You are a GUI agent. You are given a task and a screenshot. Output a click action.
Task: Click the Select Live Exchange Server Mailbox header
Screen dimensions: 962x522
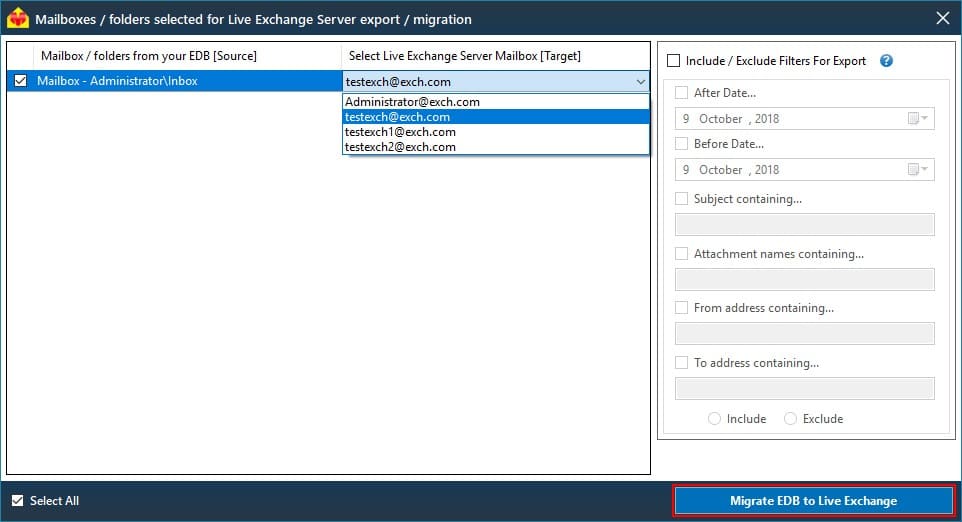pyautogui.click(x=465, y=56)
